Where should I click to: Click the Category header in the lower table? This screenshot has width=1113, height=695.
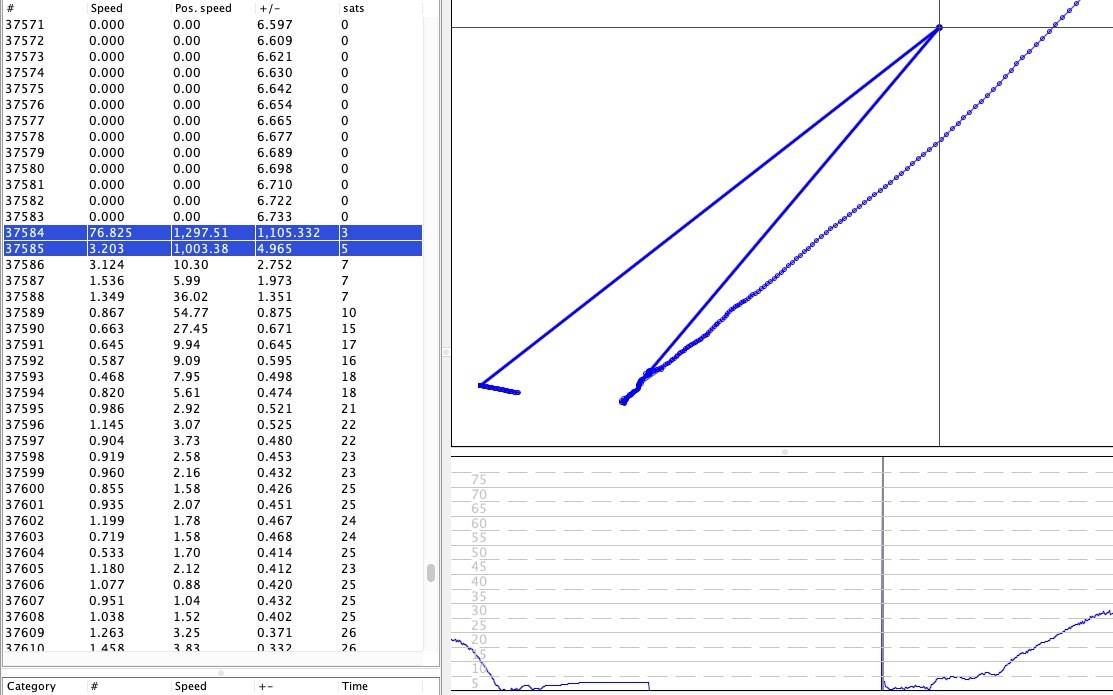point(31,686)
